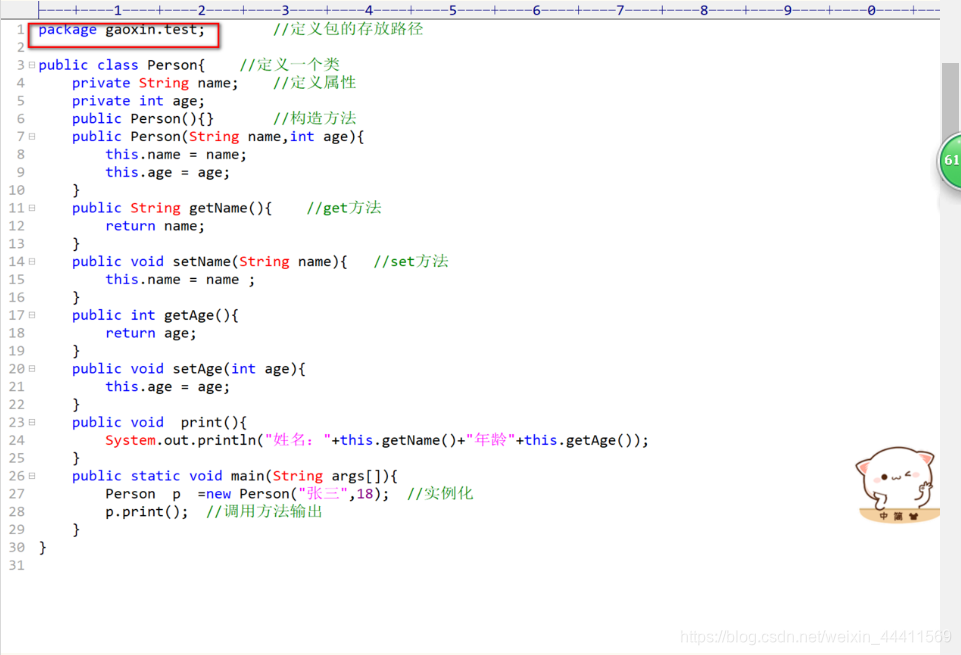Collapse the getName() method fold marker
This screenshot has width=961, height=655.
pyautogui.click(x=32, y=208)
